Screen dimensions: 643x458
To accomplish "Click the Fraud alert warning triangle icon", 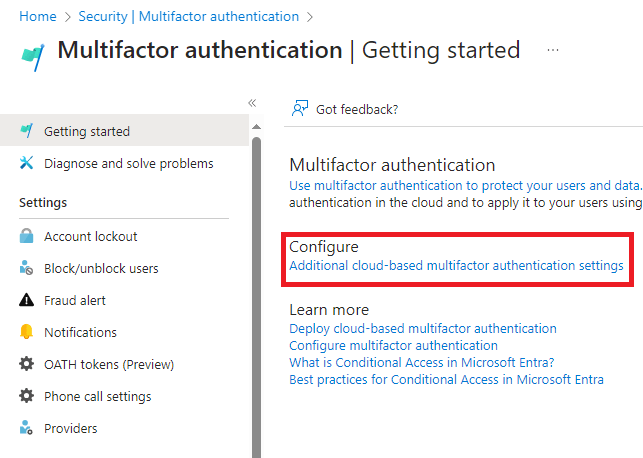I will point(27,301).
